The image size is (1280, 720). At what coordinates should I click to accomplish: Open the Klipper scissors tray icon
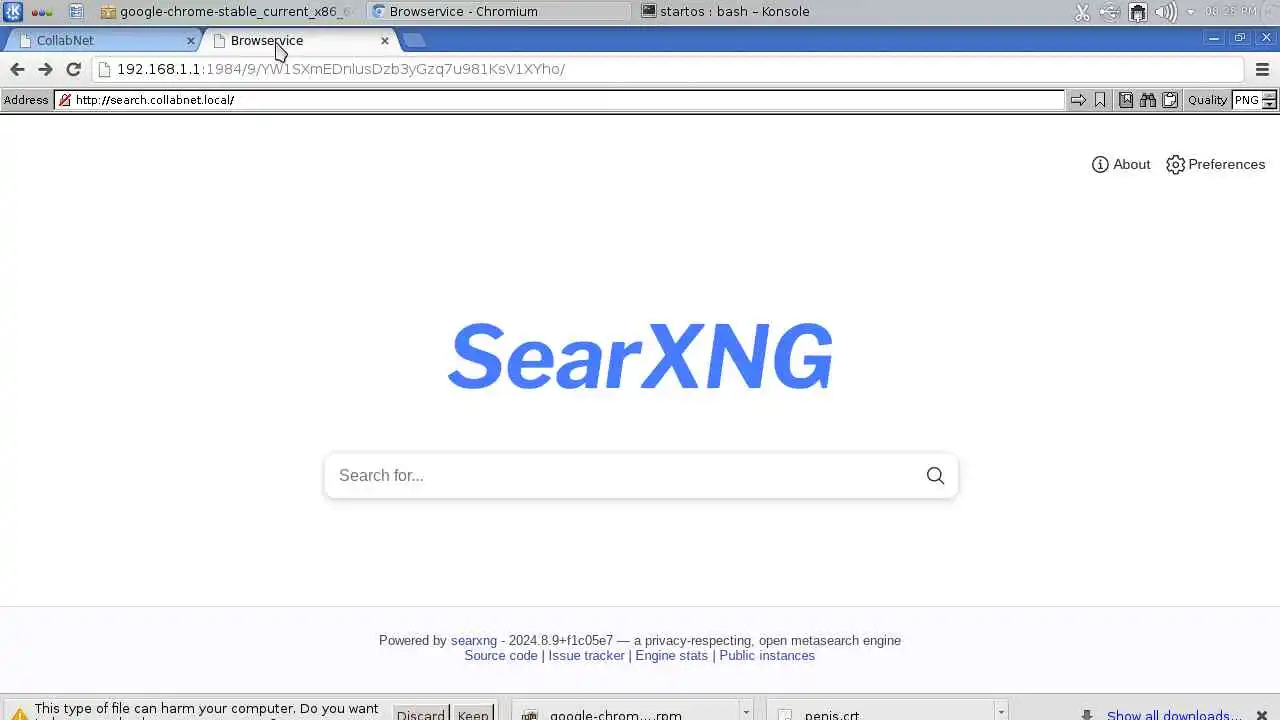pyautogui.click(x=1082, y=12)
